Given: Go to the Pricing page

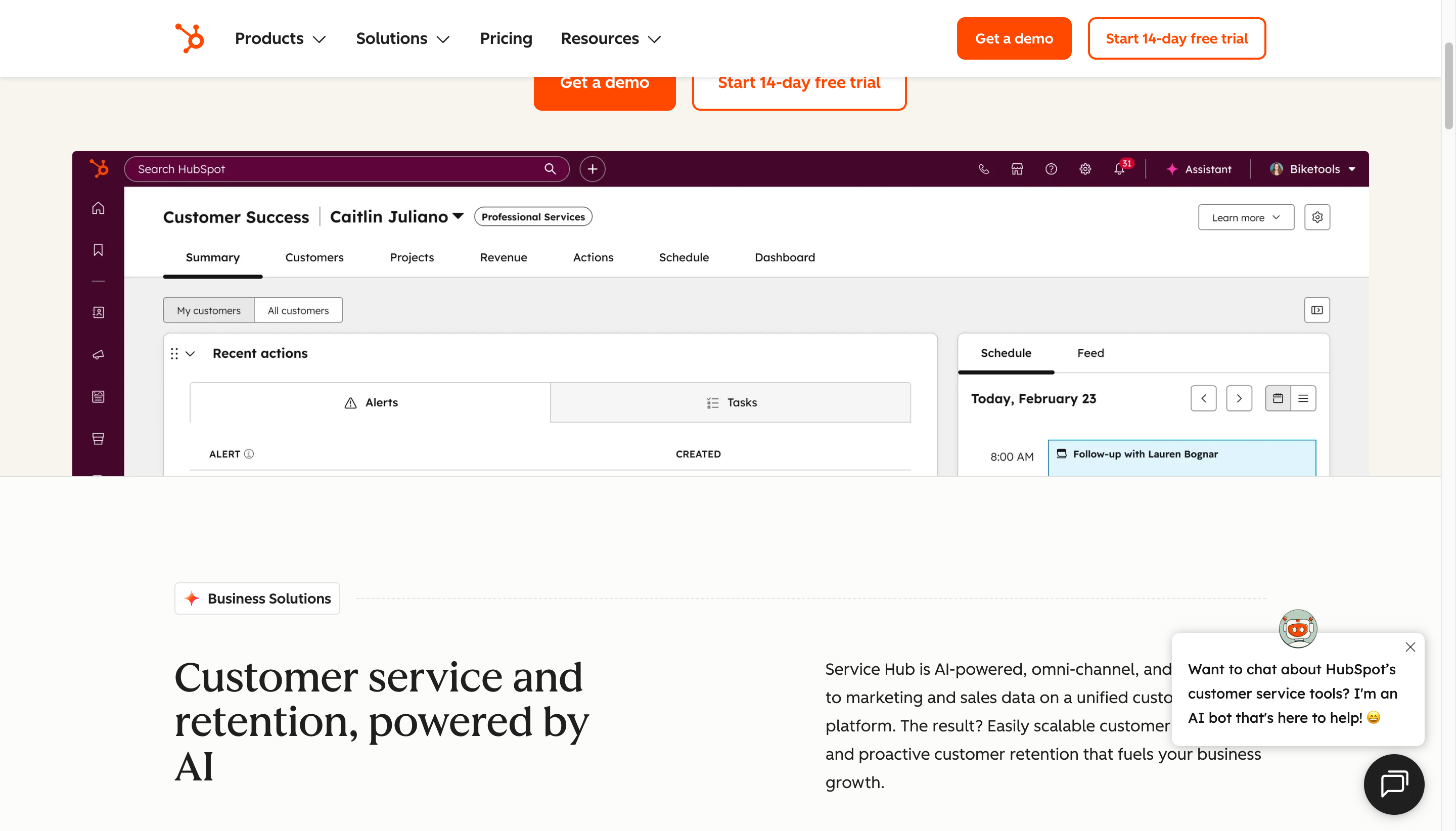Looking at the screenshot, I should click(x=506, y=38).
